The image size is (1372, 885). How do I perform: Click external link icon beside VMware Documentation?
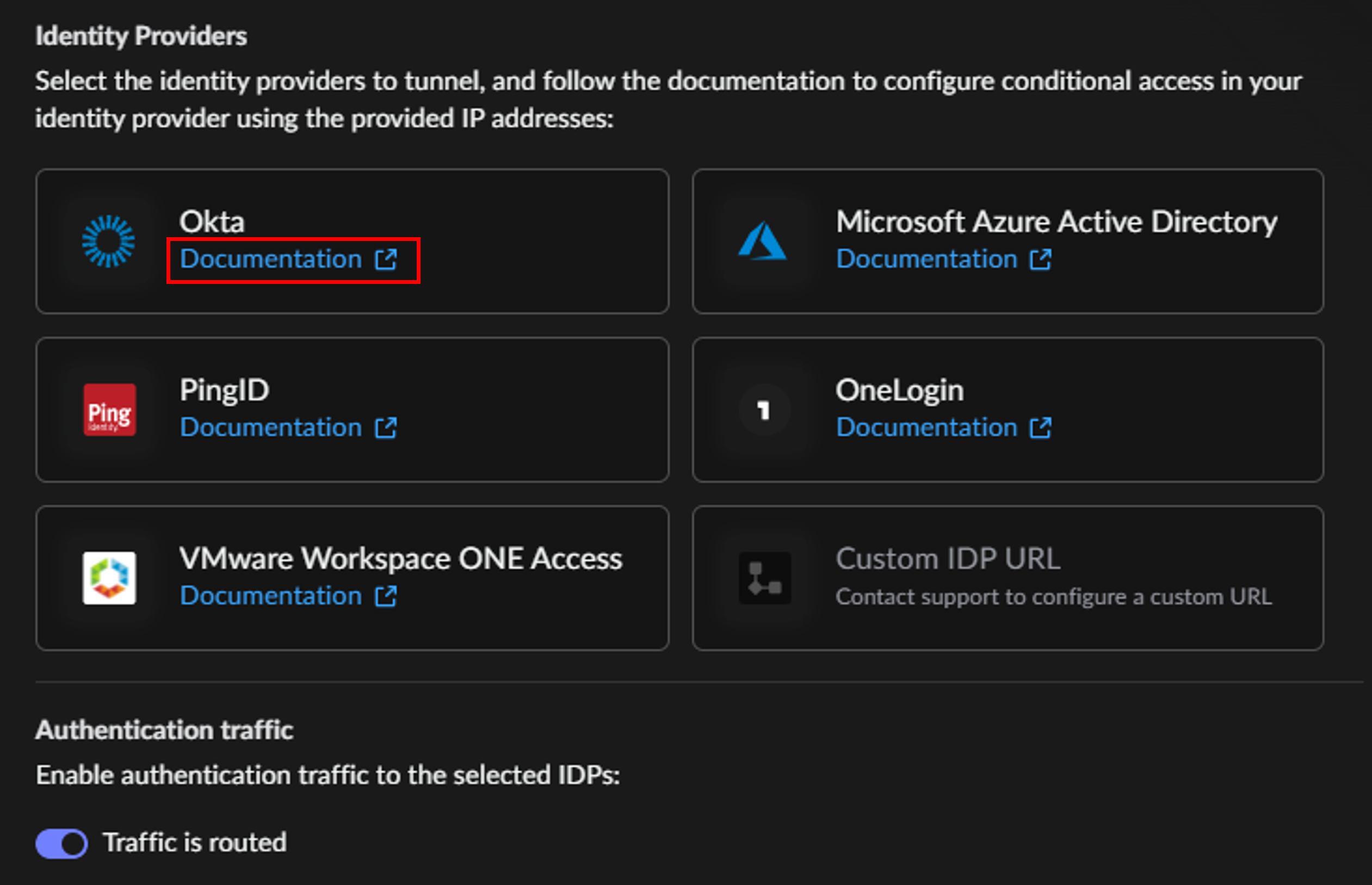[x=386, y=596]
